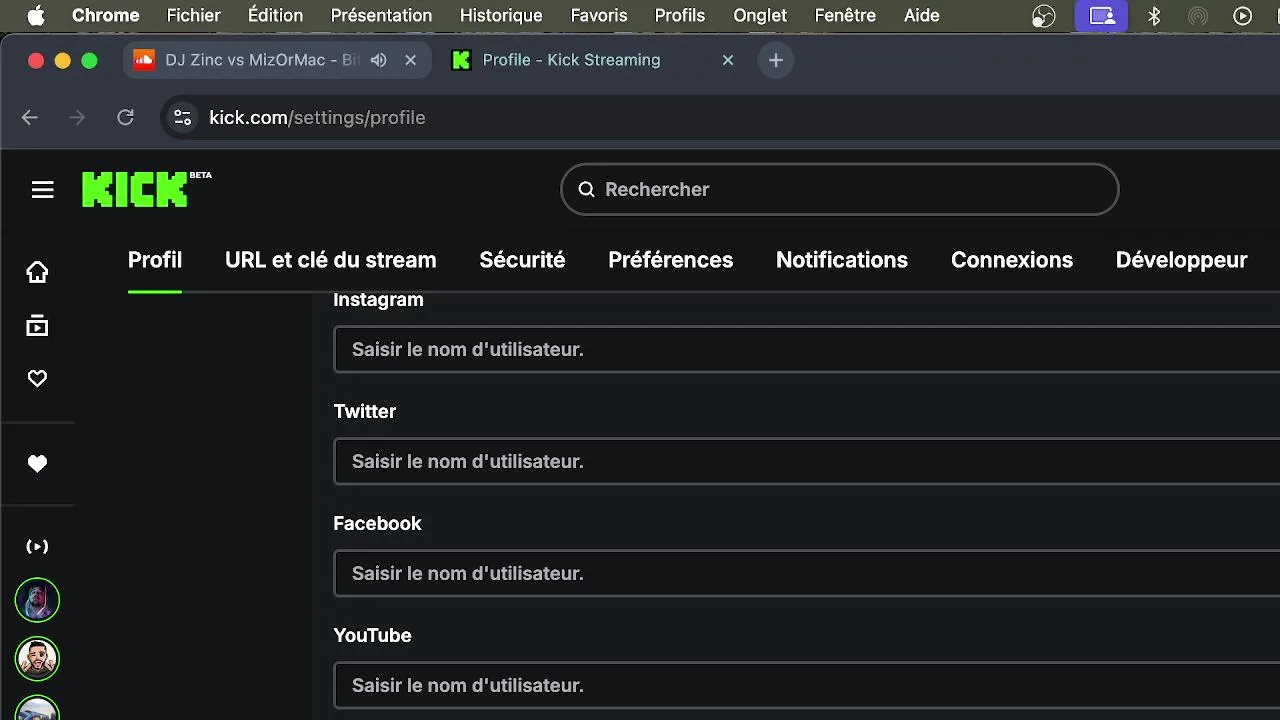Click the Instagram field label
The width and height of the screenshot is (1280, 720).
378,300
